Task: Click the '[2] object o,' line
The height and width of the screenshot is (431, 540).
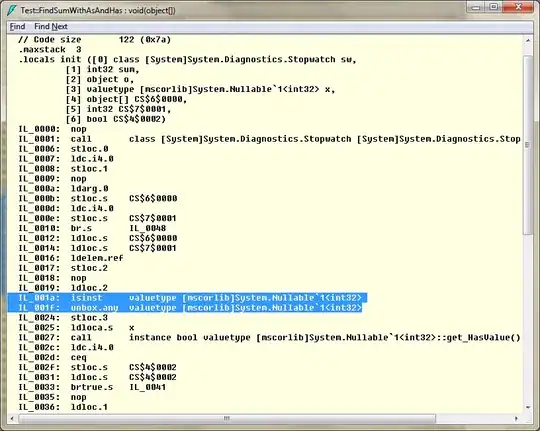Action: tap(100, 79)
